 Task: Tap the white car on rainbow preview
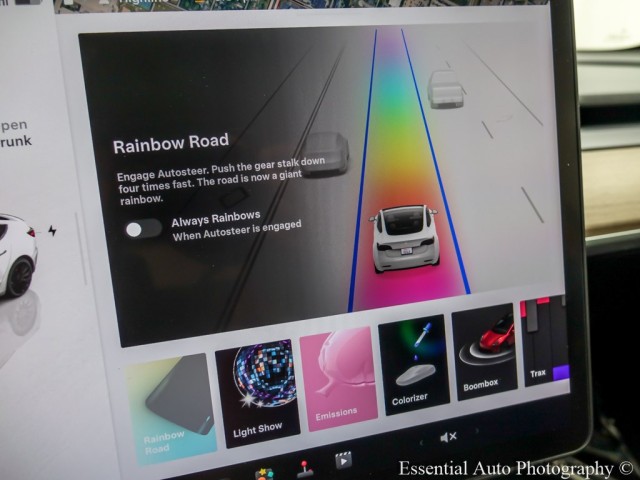(405, 238)
